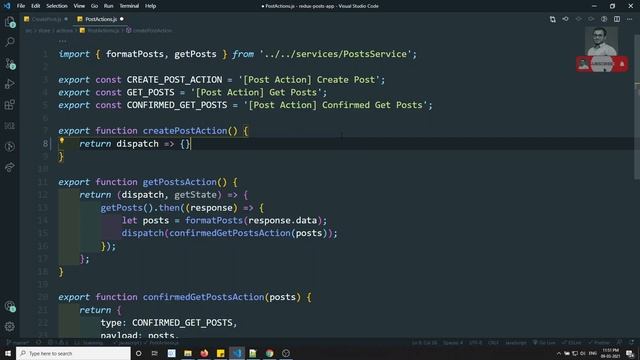
Task: Open the Edit menu
Action: 36,6
